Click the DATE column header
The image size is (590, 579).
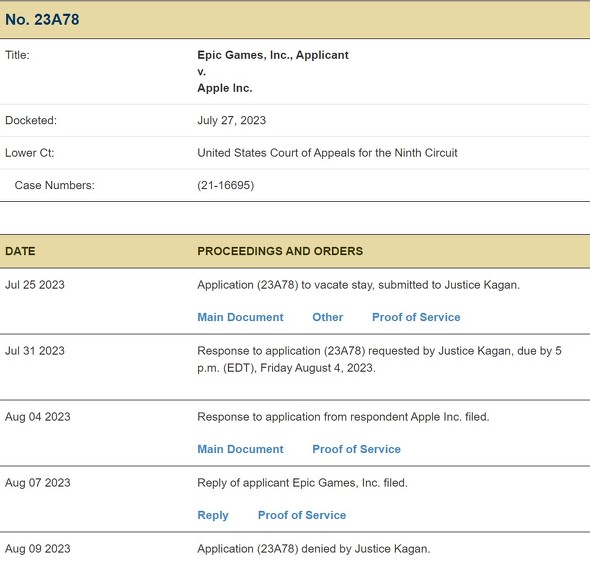click(x=20, y=251)
